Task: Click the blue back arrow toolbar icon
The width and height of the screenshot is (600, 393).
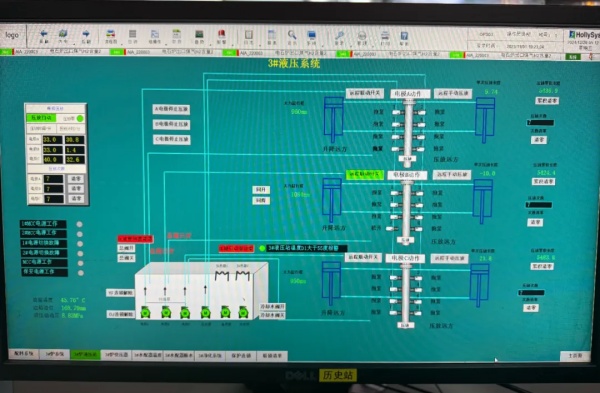Action: [44, 34]
